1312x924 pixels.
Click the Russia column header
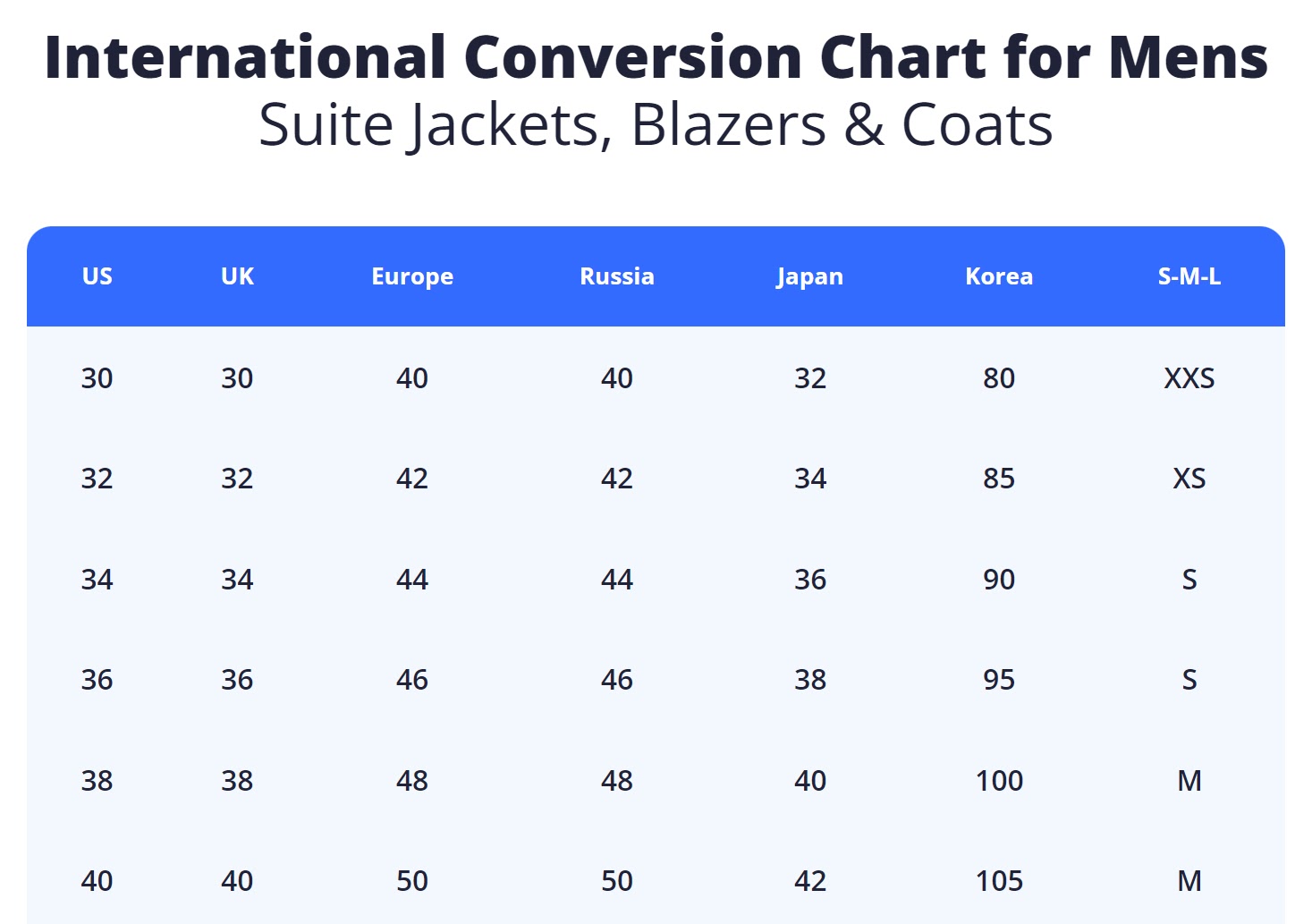pos(617,276)
